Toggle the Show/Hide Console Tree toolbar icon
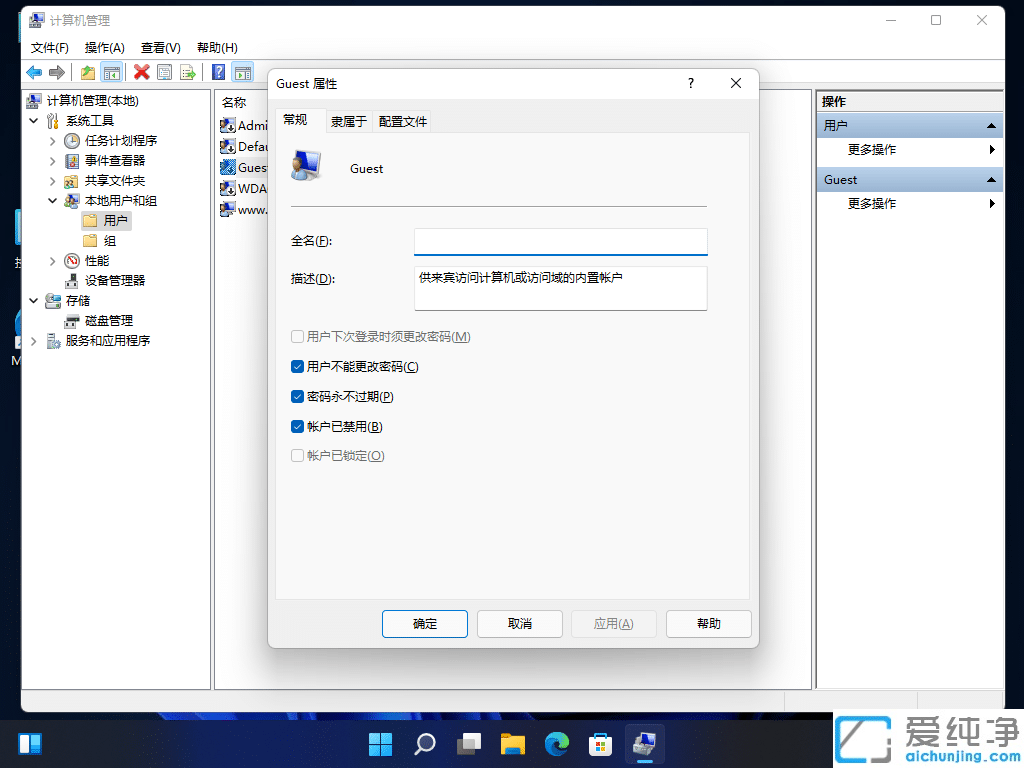Image resolution: width=1024 pixels, height=768 pixels. (111, 72)
